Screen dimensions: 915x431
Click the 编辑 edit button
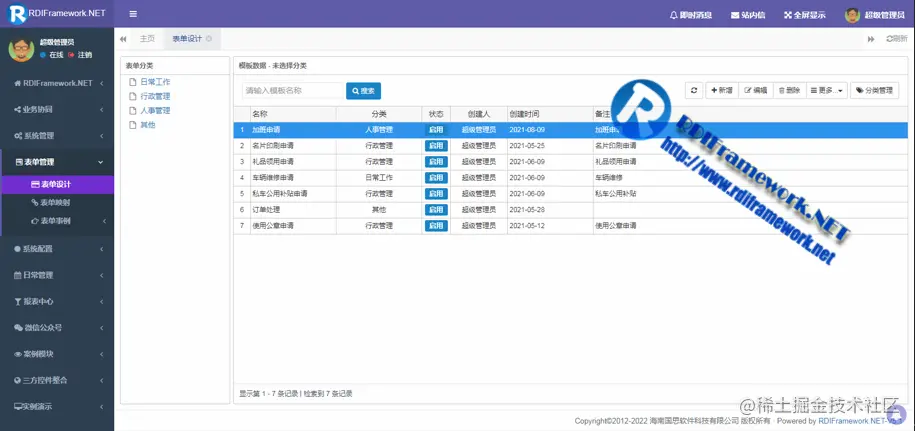tap(756, 90)
